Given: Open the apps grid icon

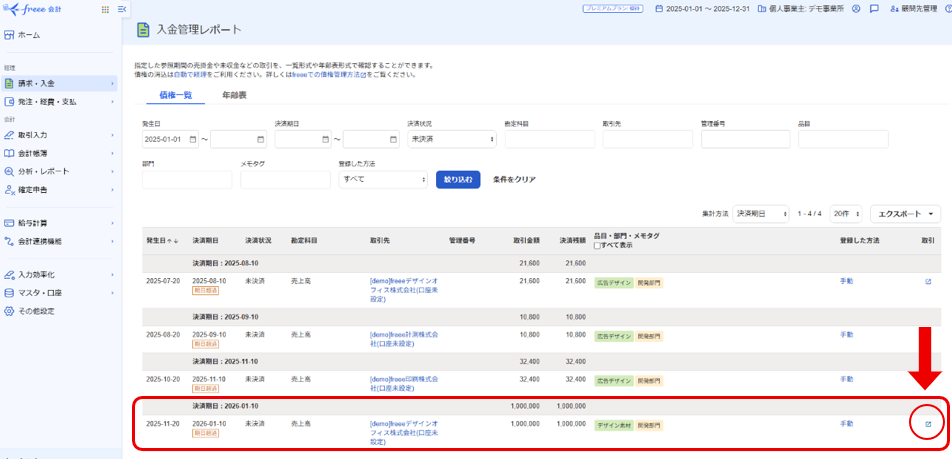Looking at the screenshot, I should click(105, 9).
